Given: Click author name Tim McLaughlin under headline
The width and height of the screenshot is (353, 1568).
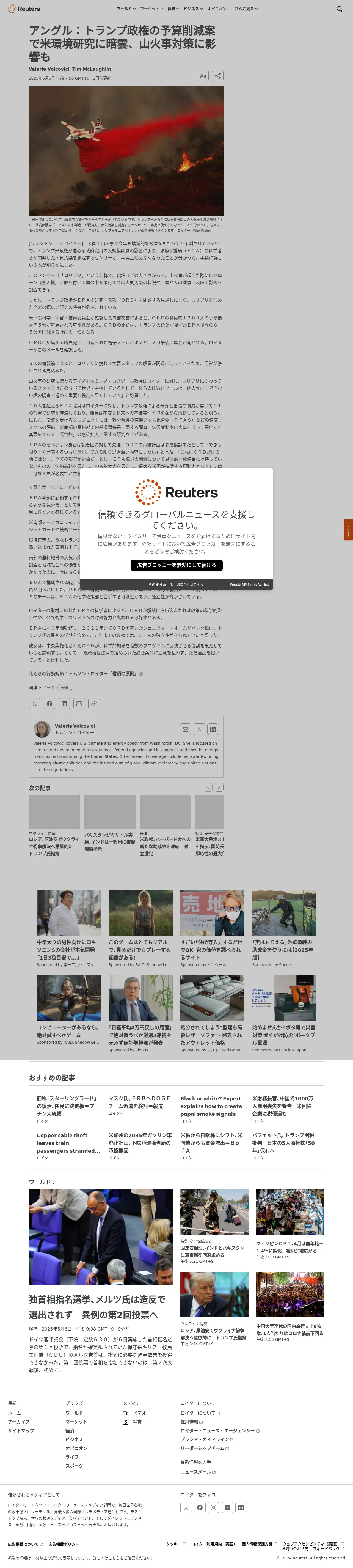Looking at the screenshot, I should (x=92, y=69).
